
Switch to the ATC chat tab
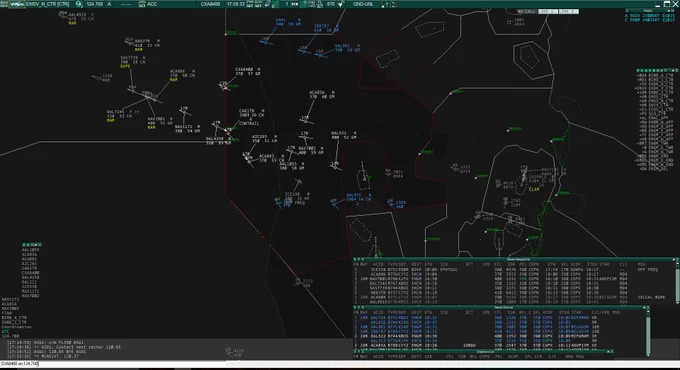5,331
